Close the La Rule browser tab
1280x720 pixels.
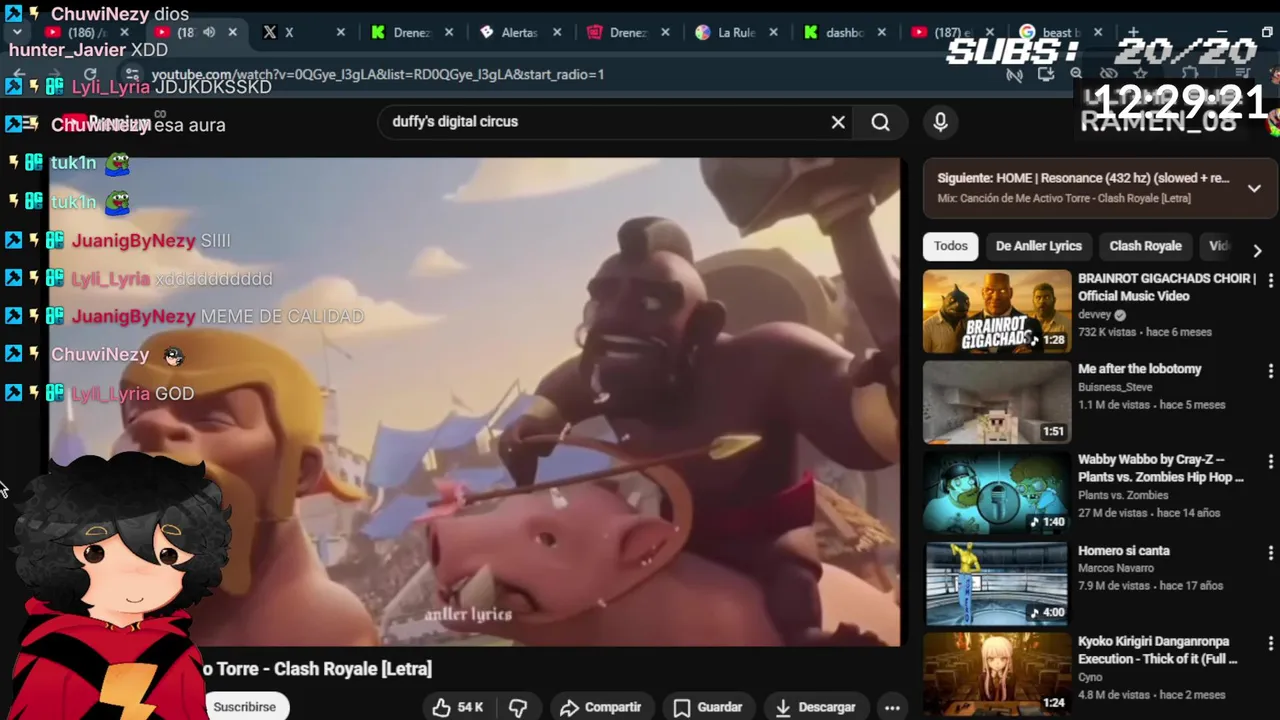pyautogui.click(x=773, y=32)
